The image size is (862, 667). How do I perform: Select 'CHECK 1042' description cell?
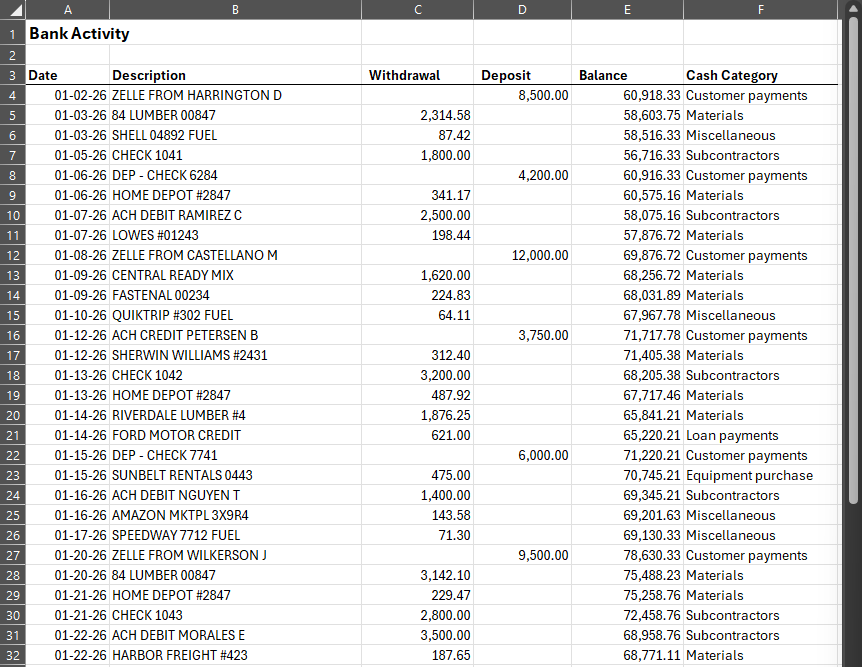tap(235, 376)
